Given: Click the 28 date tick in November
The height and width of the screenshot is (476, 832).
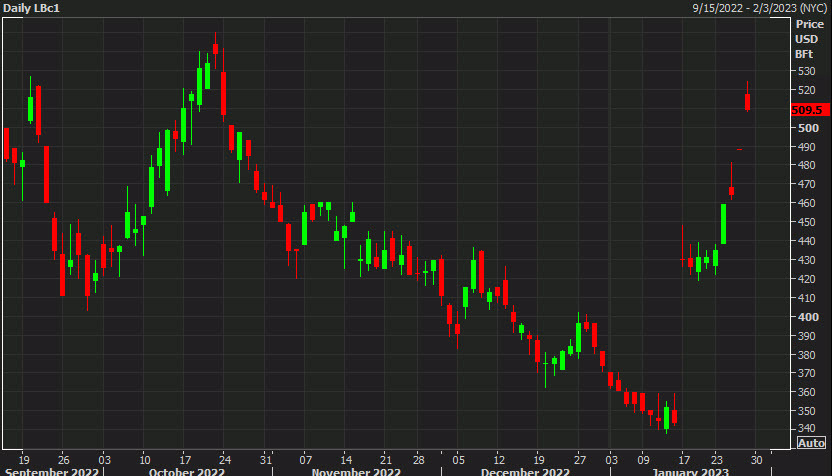Looking at the screenshot, I should click(419, 460).
